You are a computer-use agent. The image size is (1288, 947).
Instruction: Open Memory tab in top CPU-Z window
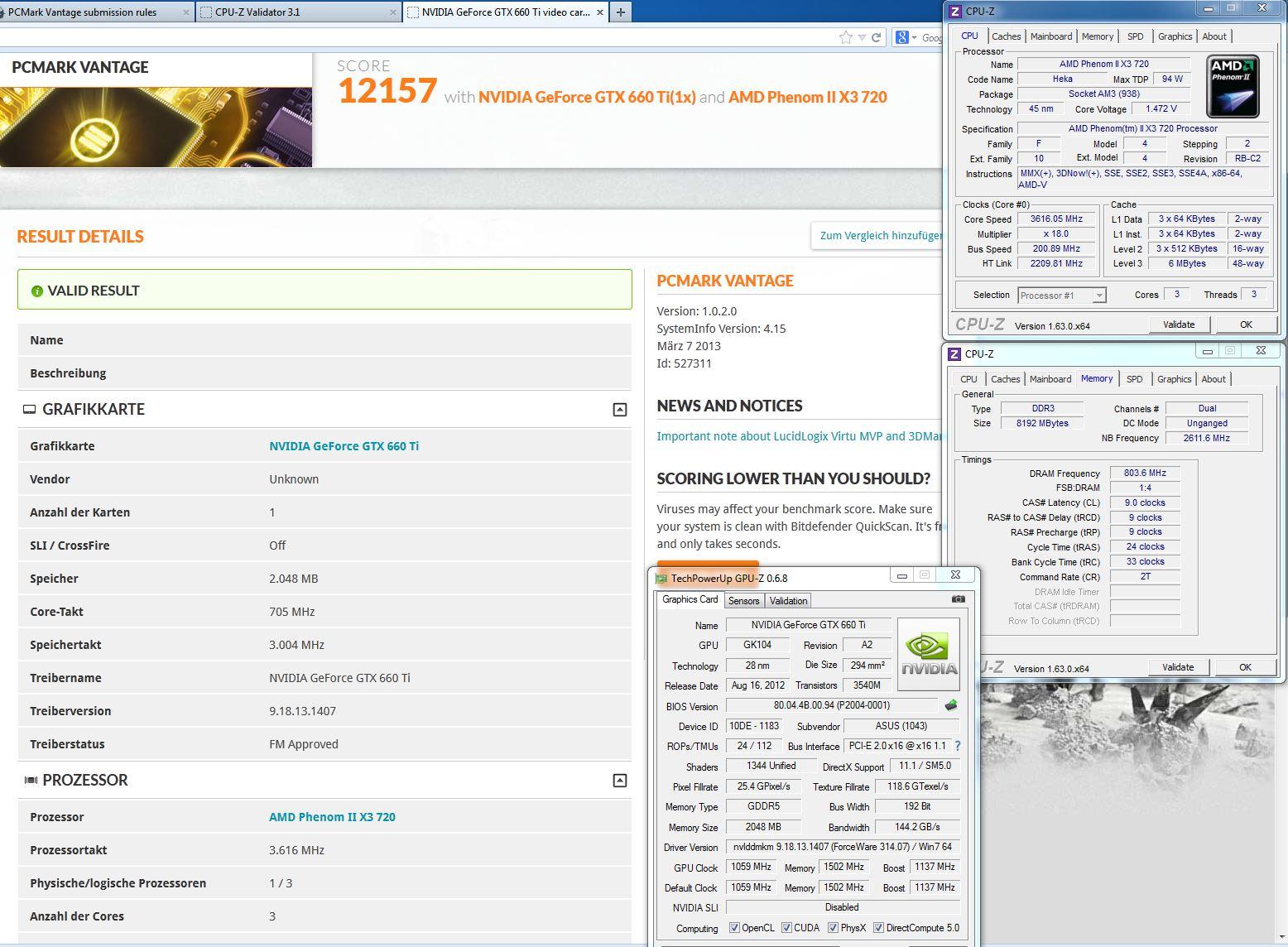point(1098,36)
